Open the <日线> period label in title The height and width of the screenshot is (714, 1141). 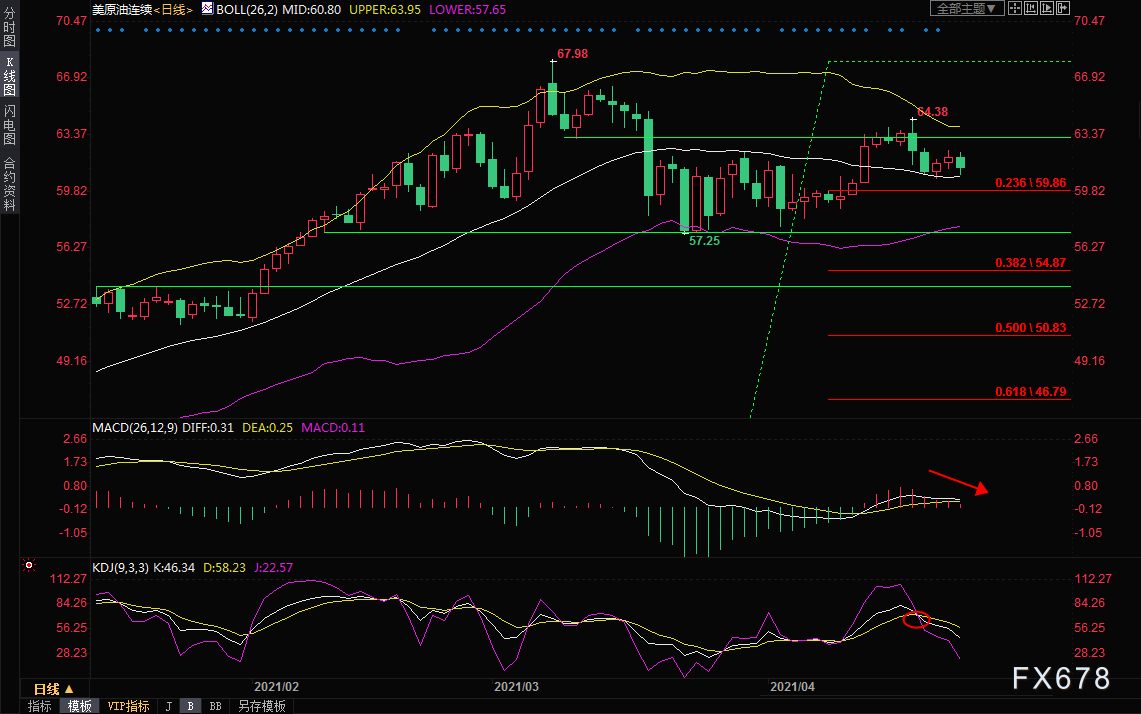[x=171, y=8]
